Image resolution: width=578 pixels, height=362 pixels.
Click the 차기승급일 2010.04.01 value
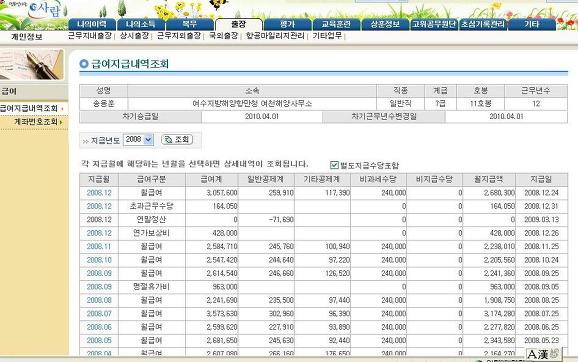[x=262, y=116]
